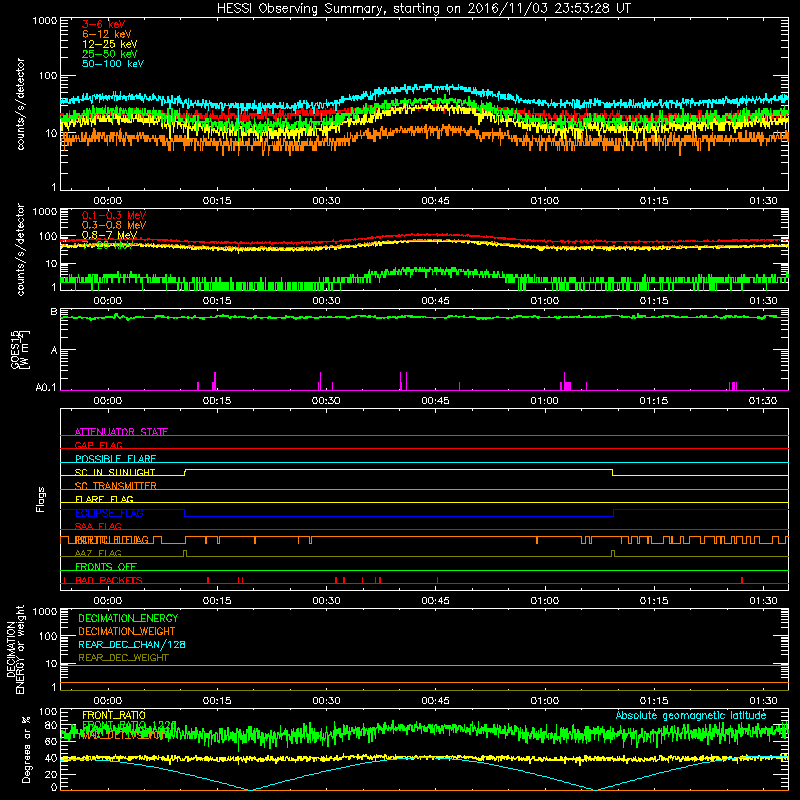Click 00:45 tick label under top panel

click(x=435, y=201)
